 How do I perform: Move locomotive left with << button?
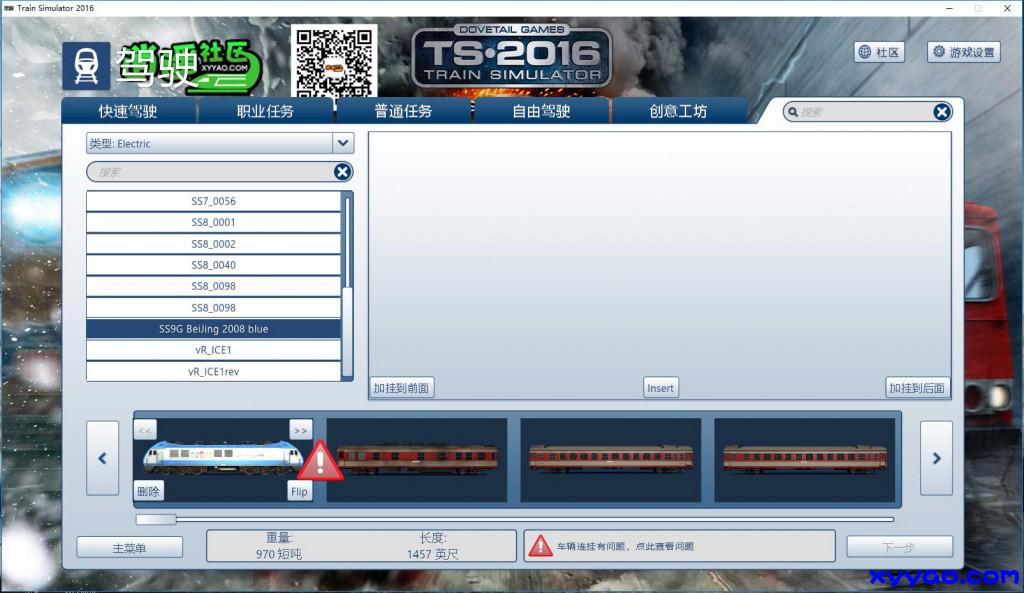[145, 430]
